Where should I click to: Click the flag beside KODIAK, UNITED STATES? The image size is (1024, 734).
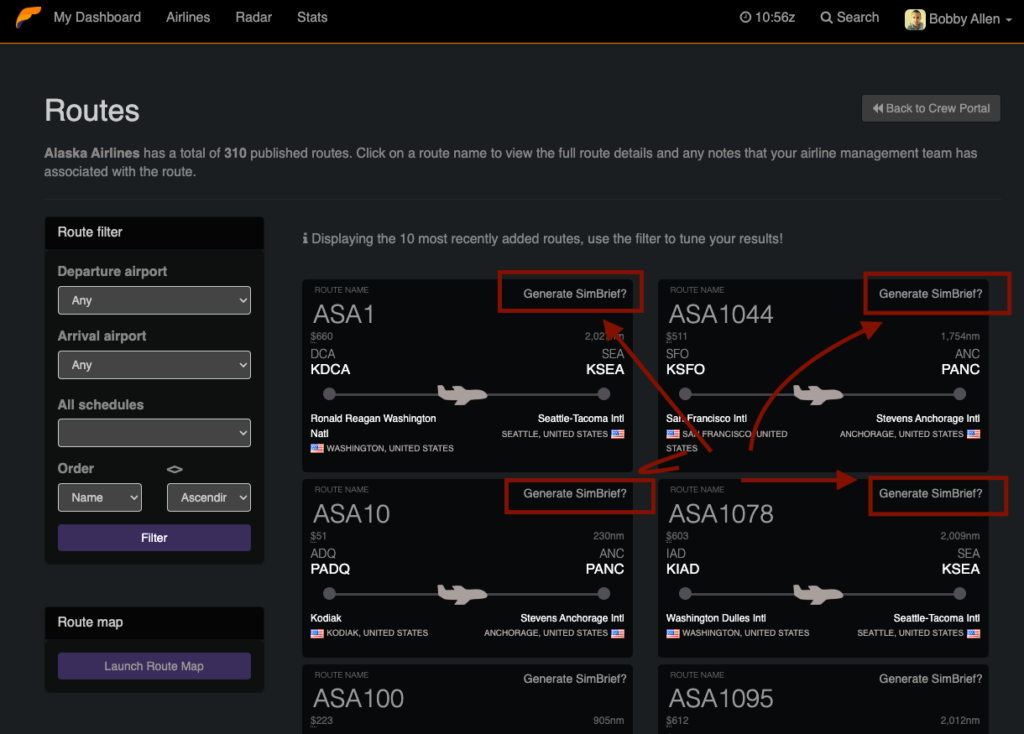(x=317, y=633)
